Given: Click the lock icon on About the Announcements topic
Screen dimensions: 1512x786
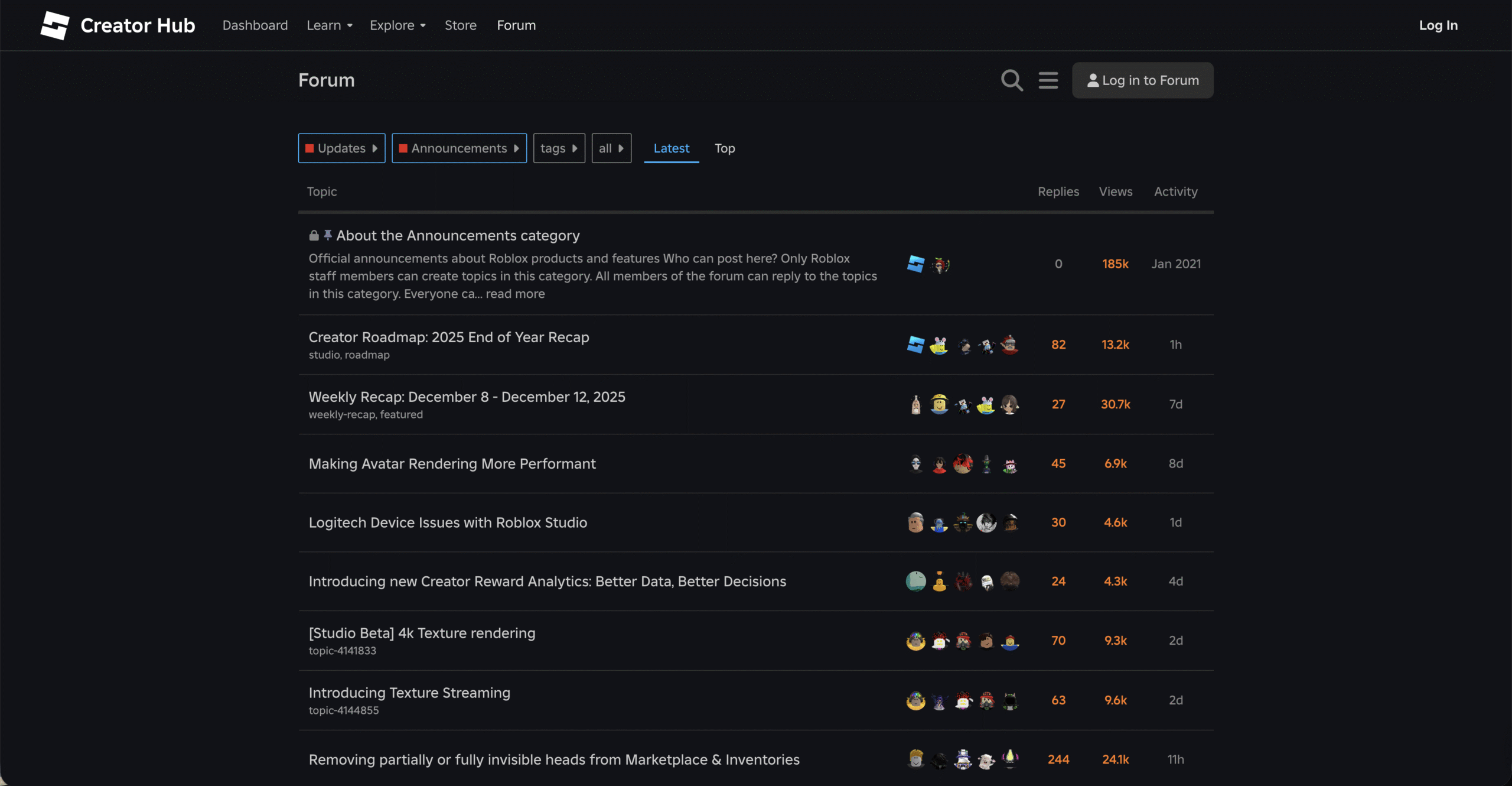Looking at the screenshot, I should pyautogui.click(x=314, y=236).
